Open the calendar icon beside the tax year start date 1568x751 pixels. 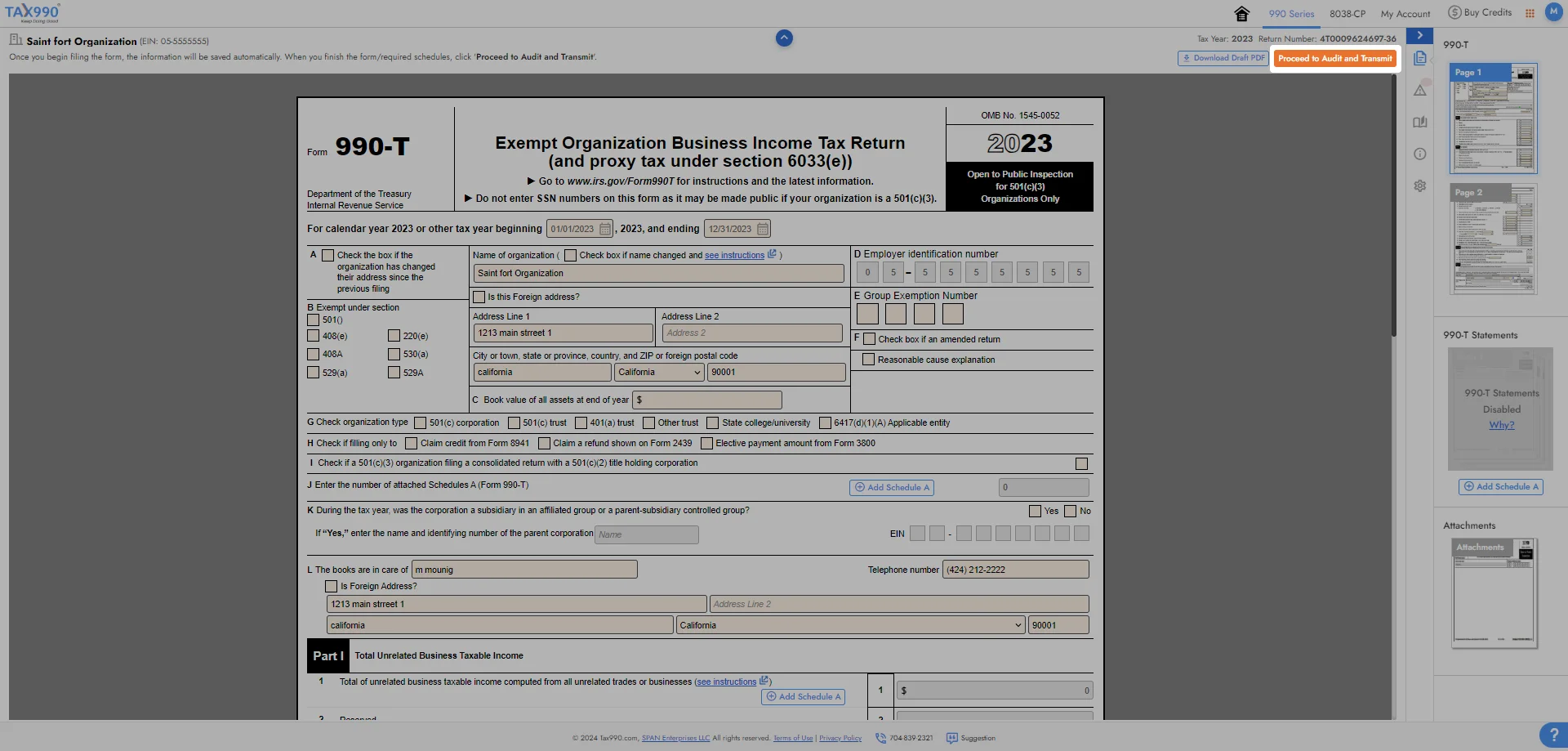pyautogui.click(x=604, y=229)
